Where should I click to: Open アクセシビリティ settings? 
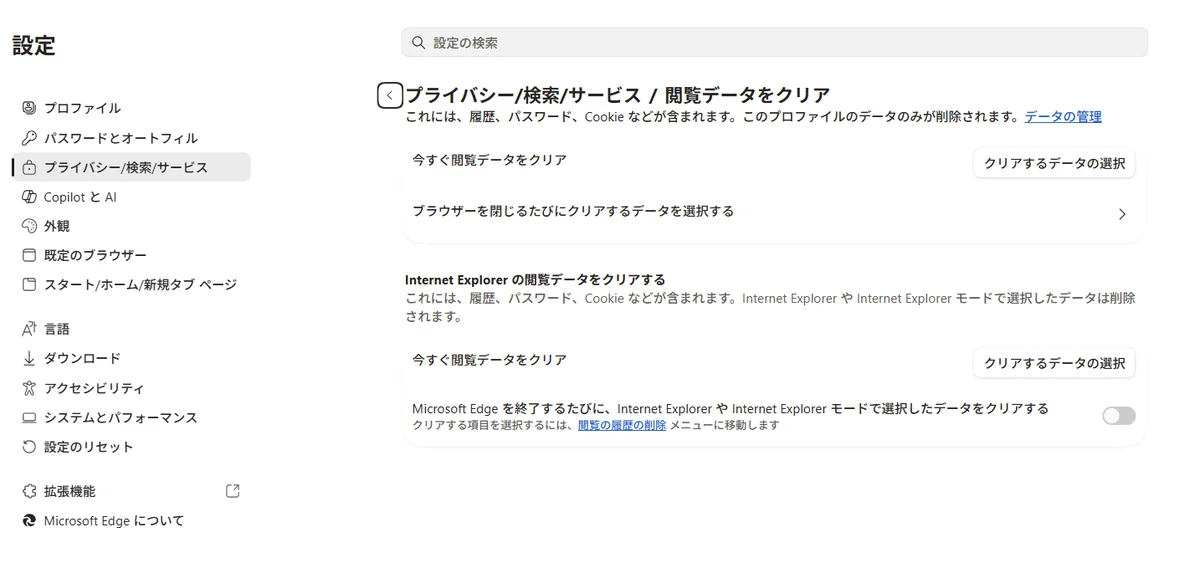131,388
